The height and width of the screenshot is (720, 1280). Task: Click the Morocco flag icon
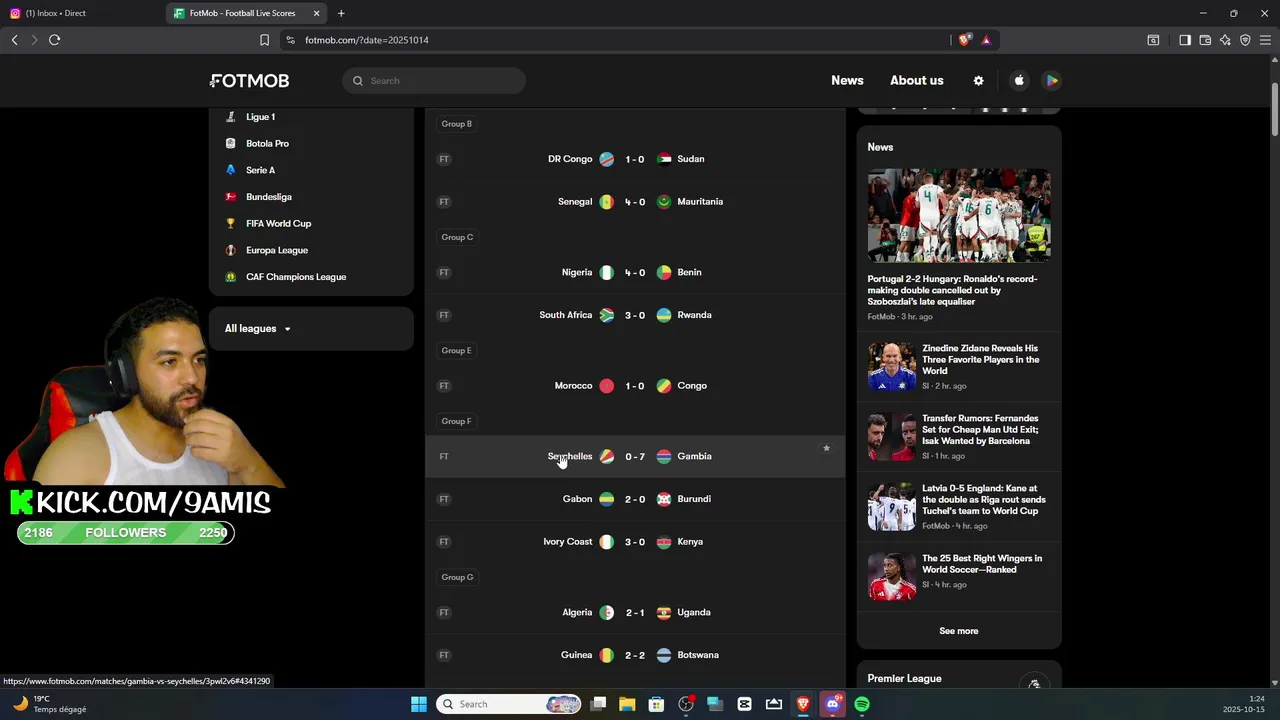coord(606,386)
